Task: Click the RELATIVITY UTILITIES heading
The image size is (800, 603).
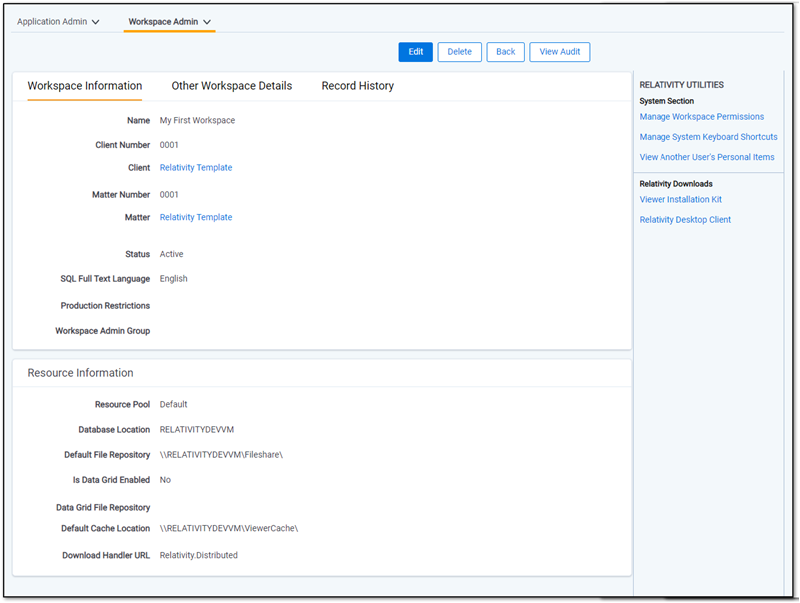Action: [x=682, y=85]
